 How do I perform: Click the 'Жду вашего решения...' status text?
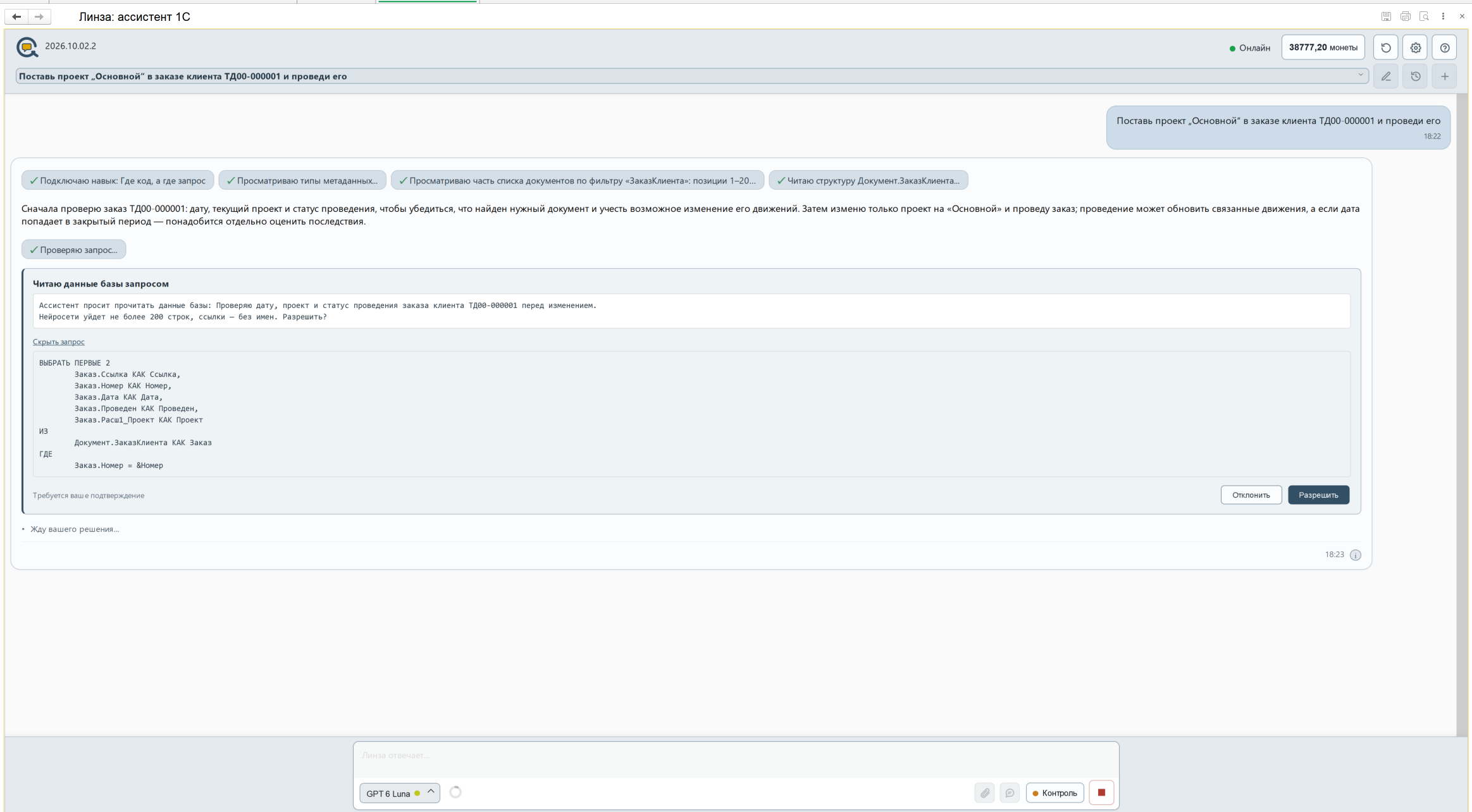[x=75, y=529]
